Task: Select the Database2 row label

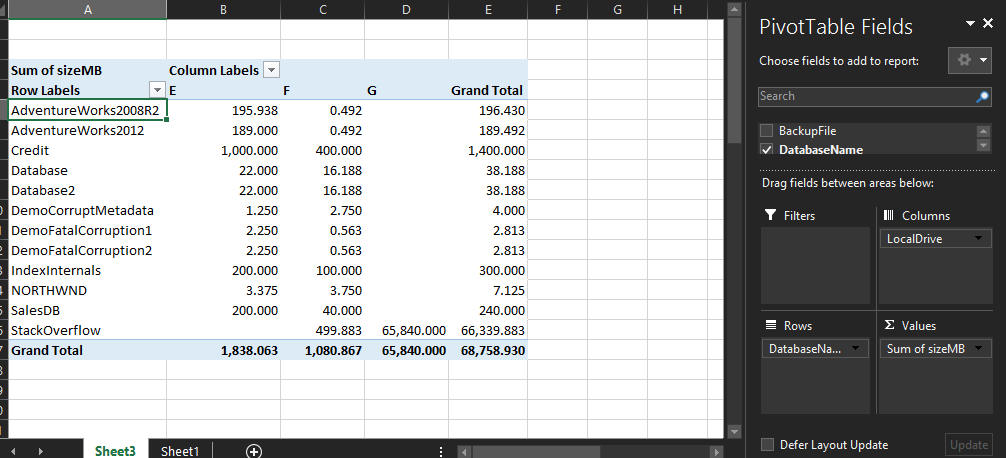Action: point(87,191)
